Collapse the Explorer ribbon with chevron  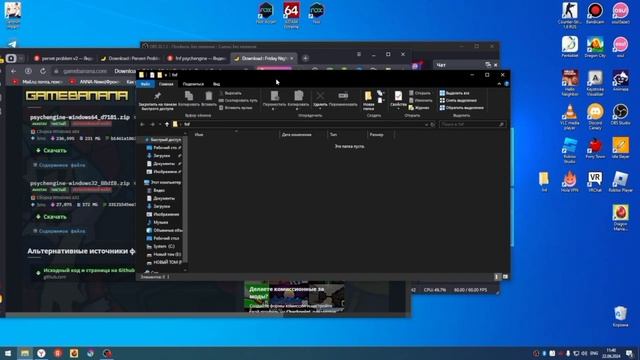tap(499, 84)
